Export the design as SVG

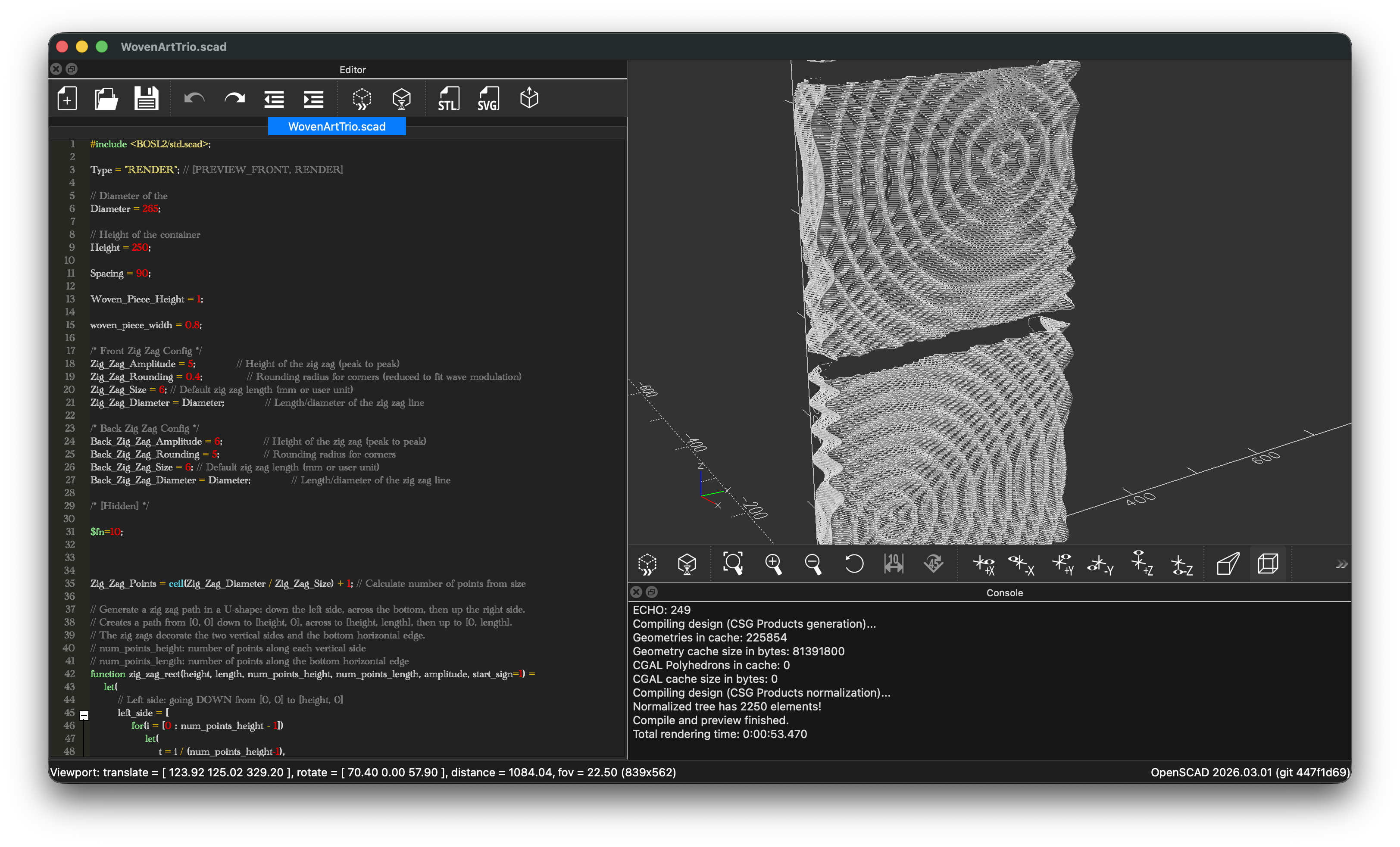coord(487,98)
